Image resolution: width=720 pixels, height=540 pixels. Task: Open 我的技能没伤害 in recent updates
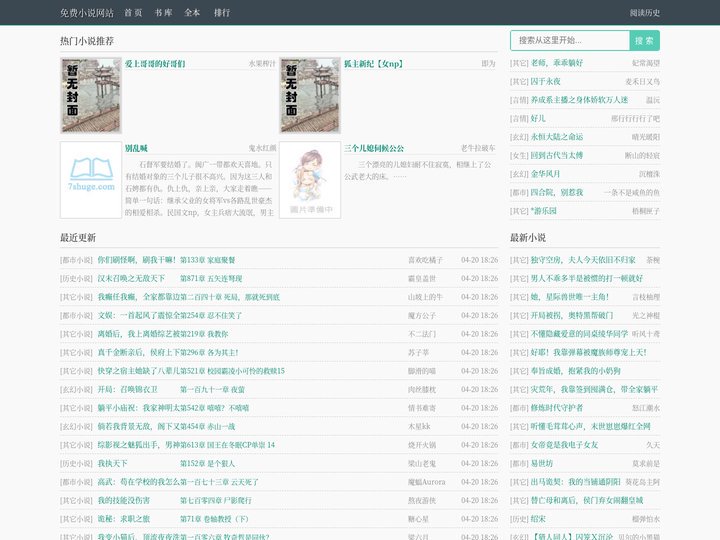click(x=124, y=500)
